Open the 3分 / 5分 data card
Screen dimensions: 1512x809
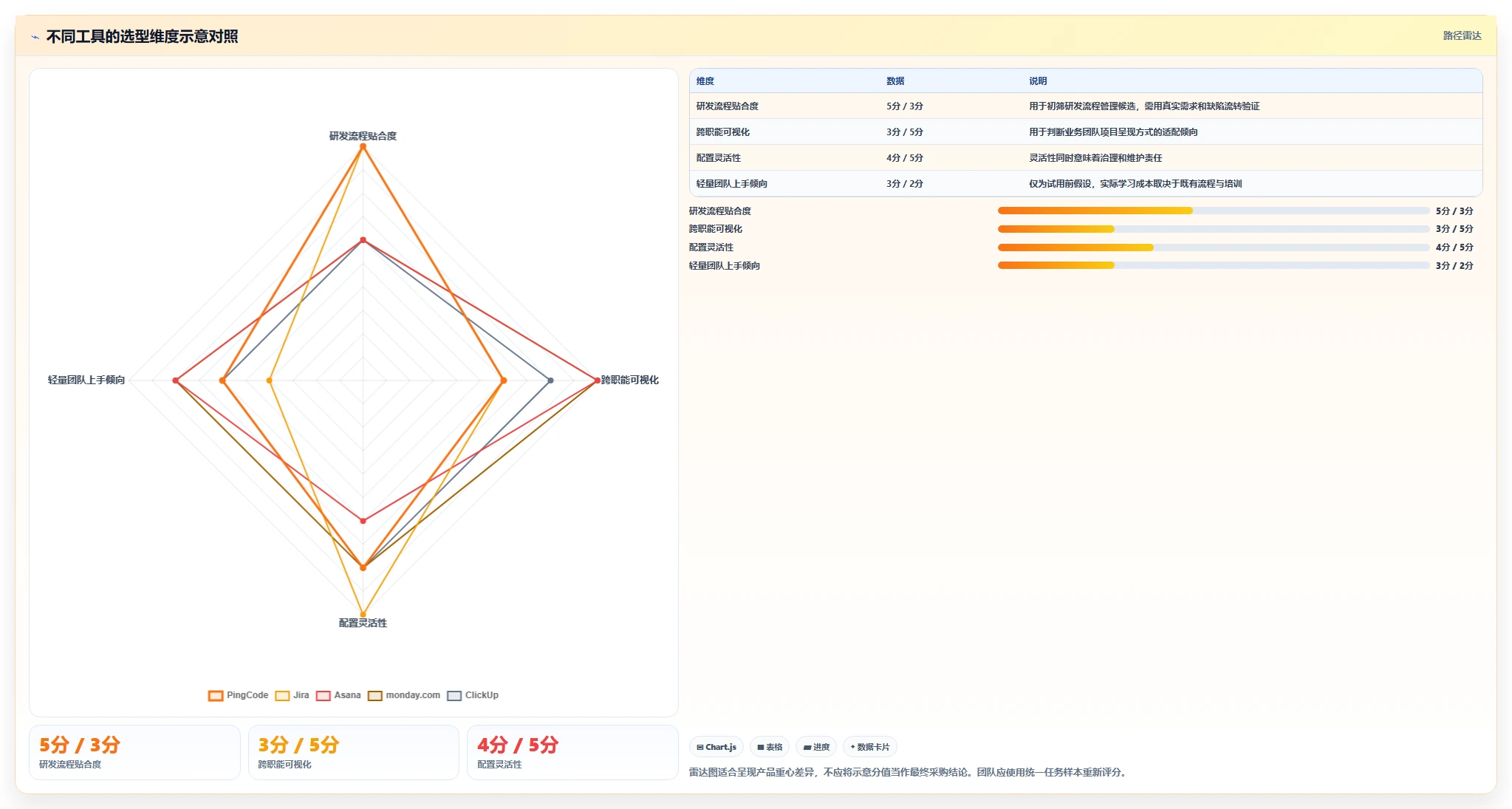click(354, 752)
